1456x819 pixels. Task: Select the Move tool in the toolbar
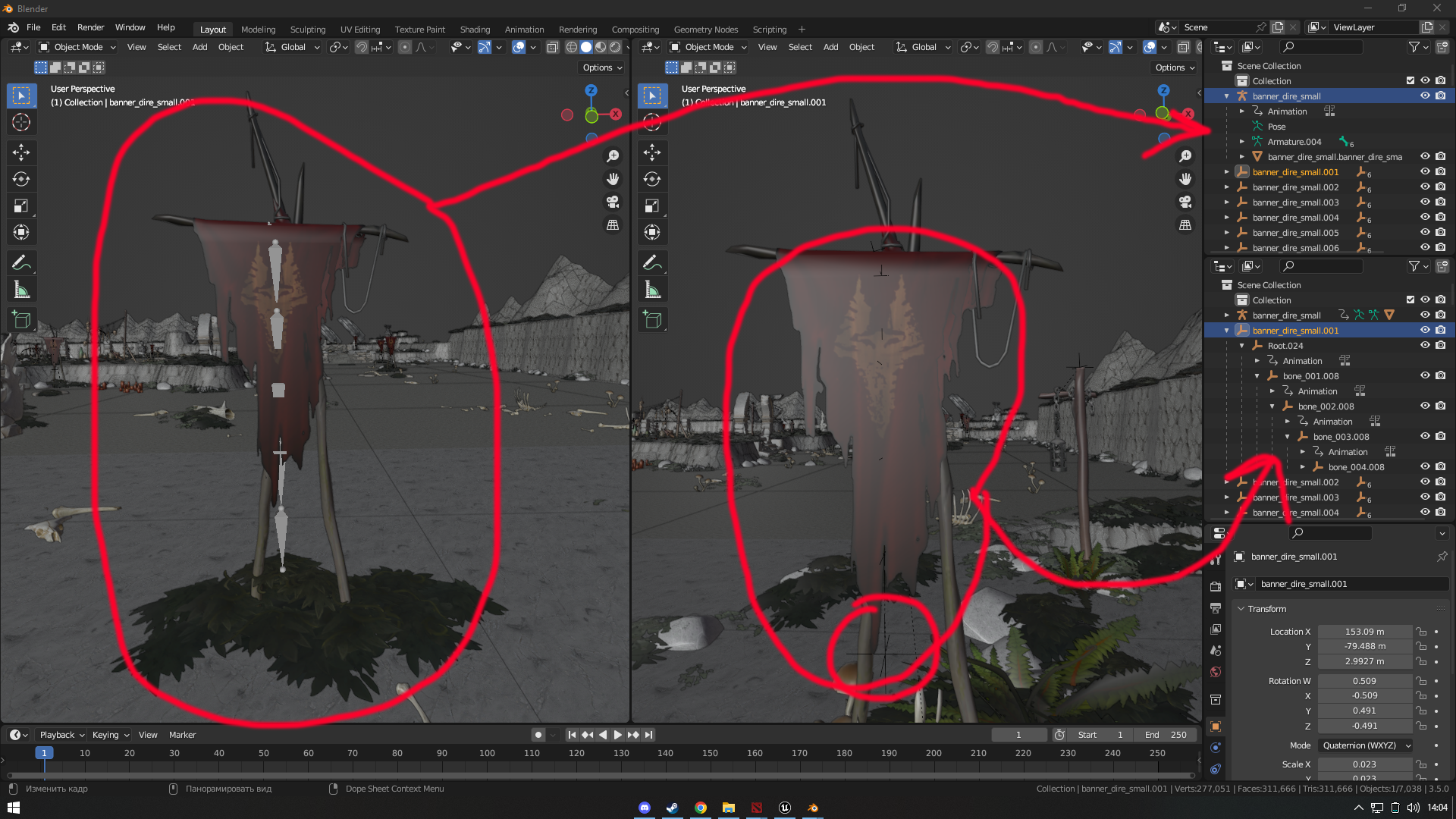pyautogui.click(x=22, y=152)
